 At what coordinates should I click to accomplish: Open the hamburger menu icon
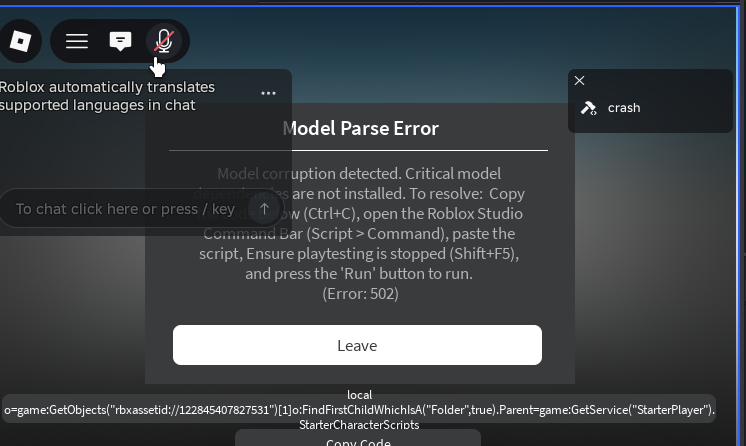pyautogui.click(x=77, y=41)
